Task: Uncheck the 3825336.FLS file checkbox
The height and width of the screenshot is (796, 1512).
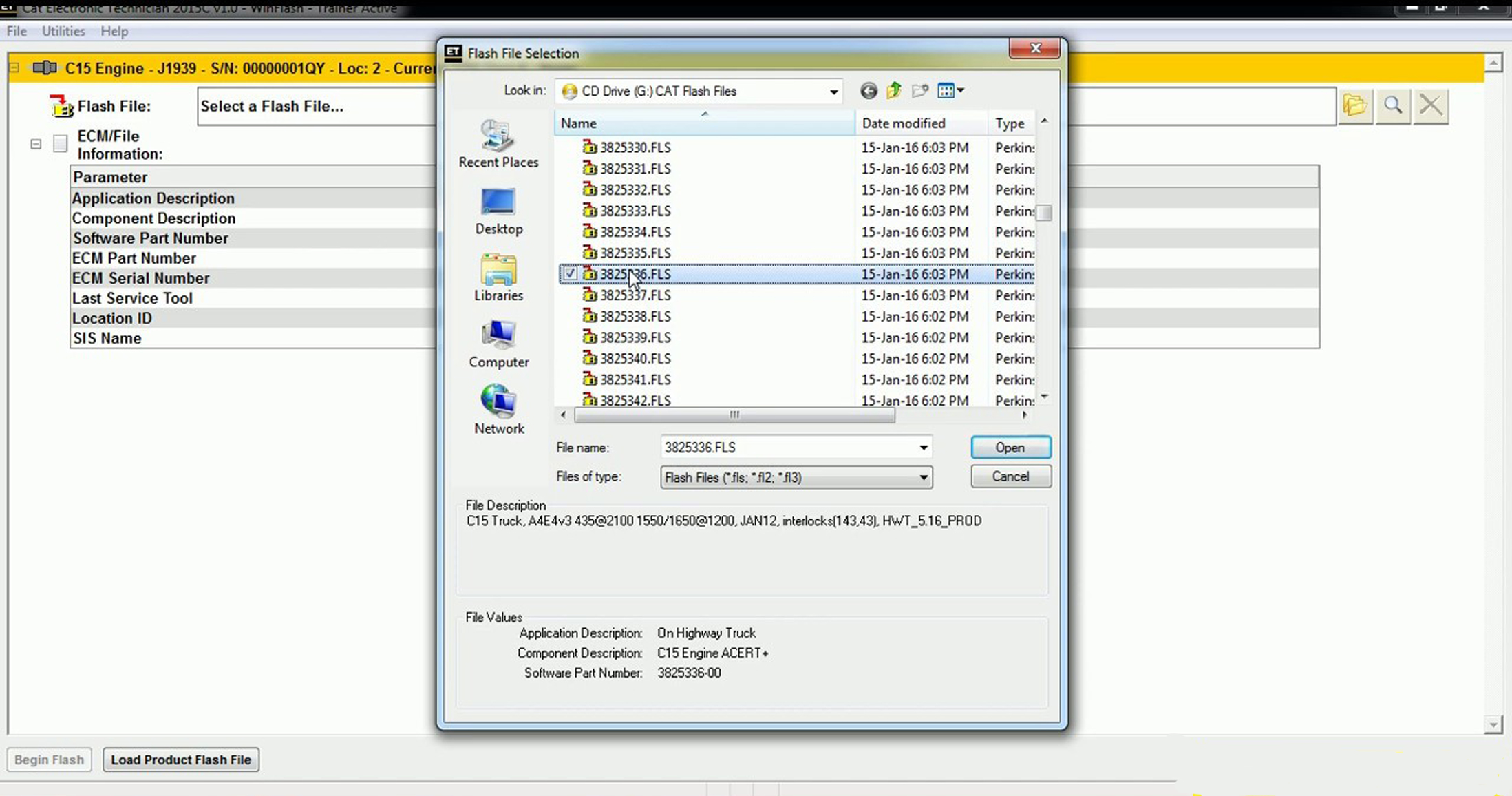Action: coord(570,274)
